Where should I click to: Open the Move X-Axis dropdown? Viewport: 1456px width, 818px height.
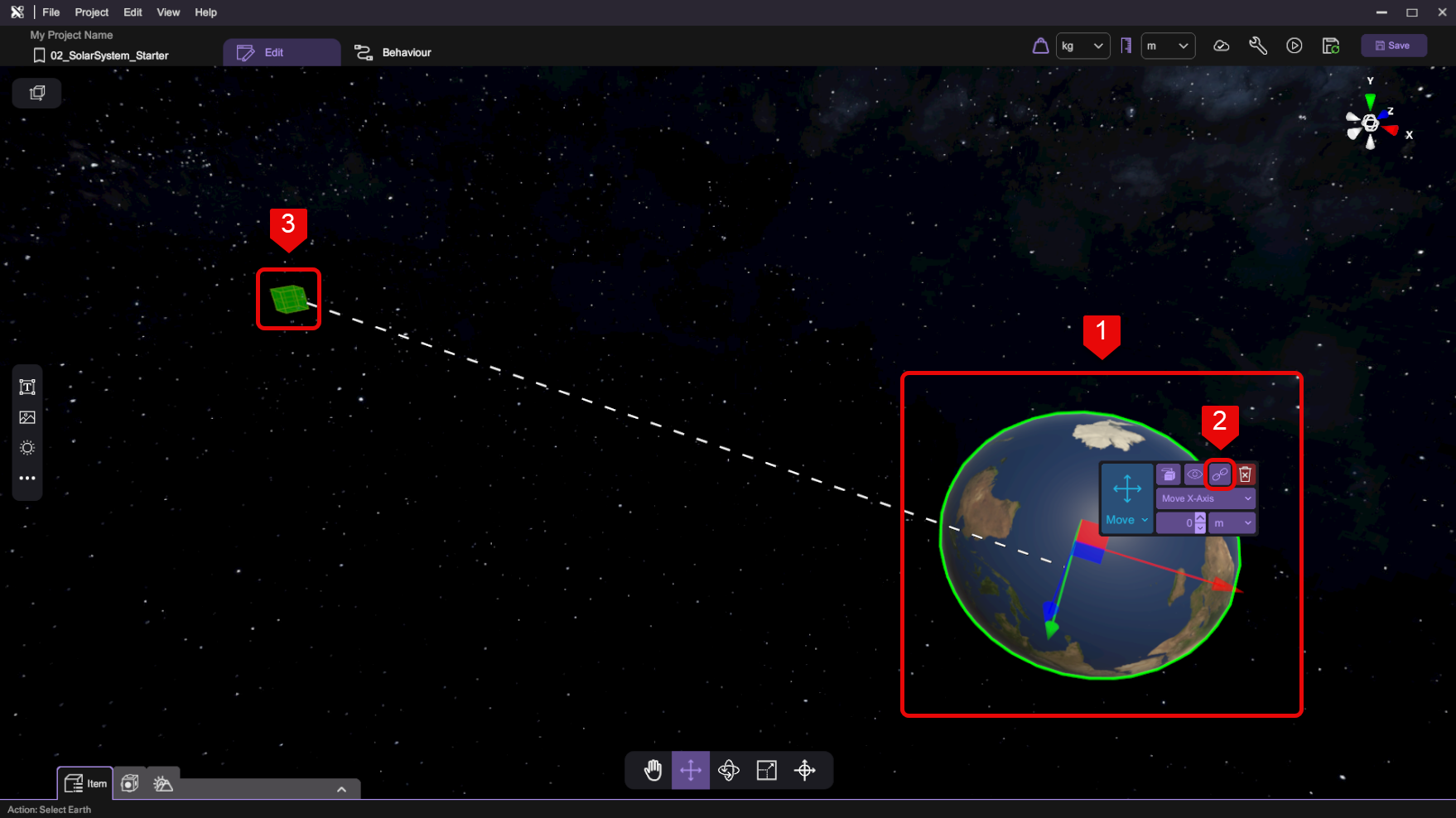tap(1206, 498)
